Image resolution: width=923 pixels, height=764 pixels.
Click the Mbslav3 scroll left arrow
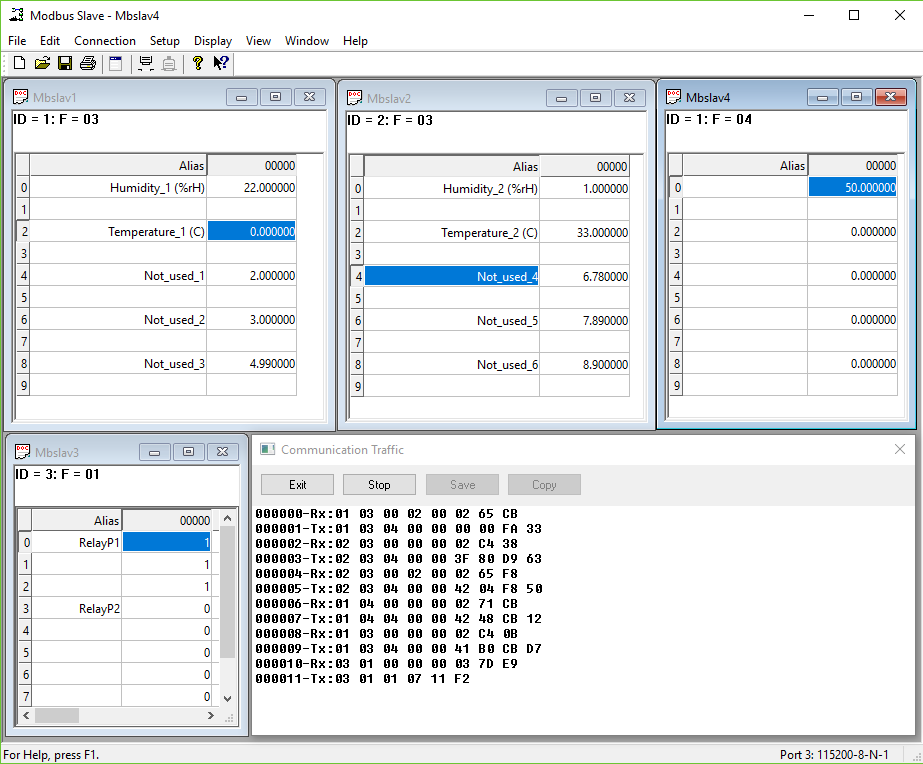pyautogui.click(x=26, y=715)
